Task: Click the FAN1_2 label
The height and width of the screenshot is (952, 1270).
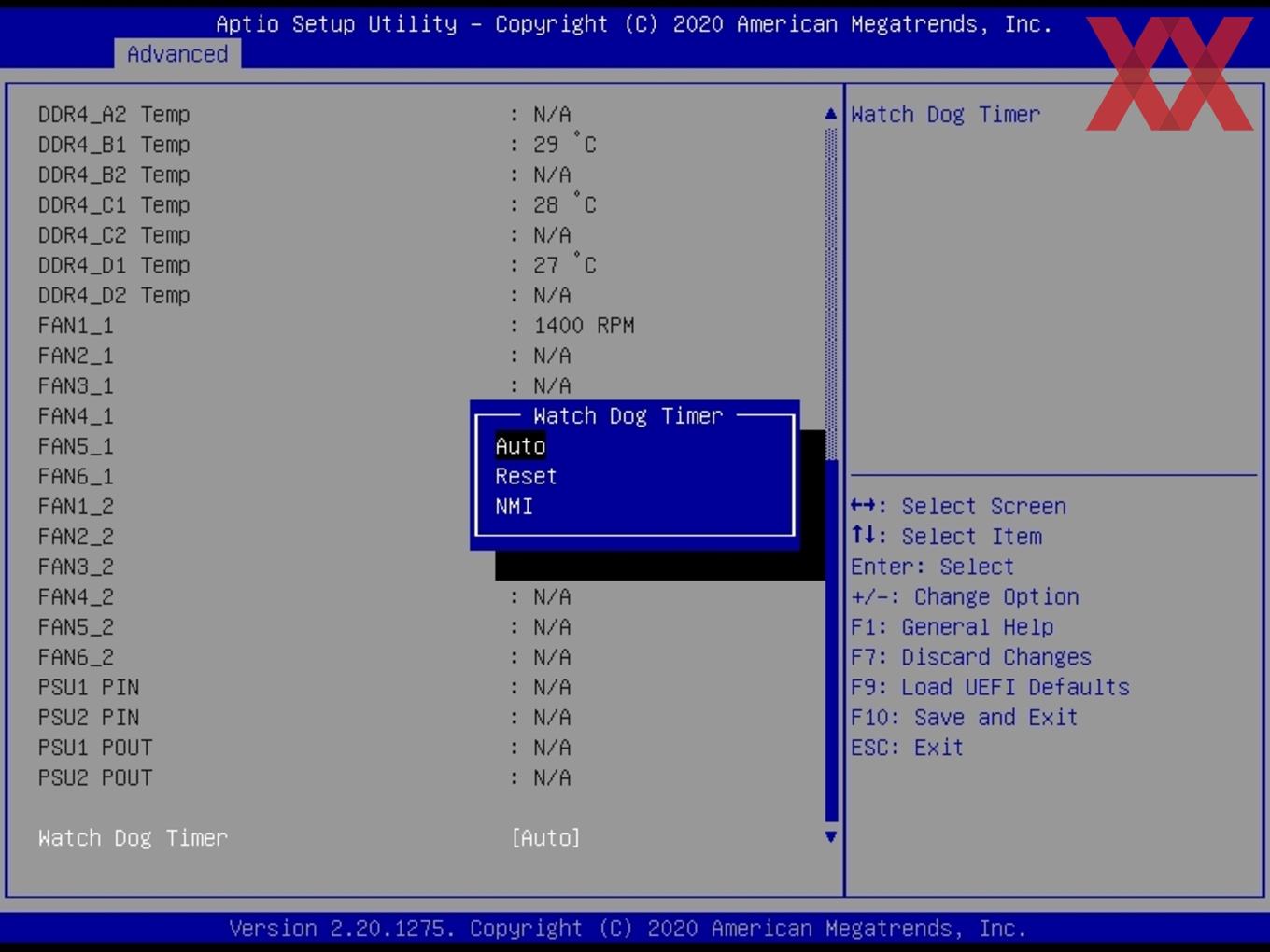Action: (76, 507)
